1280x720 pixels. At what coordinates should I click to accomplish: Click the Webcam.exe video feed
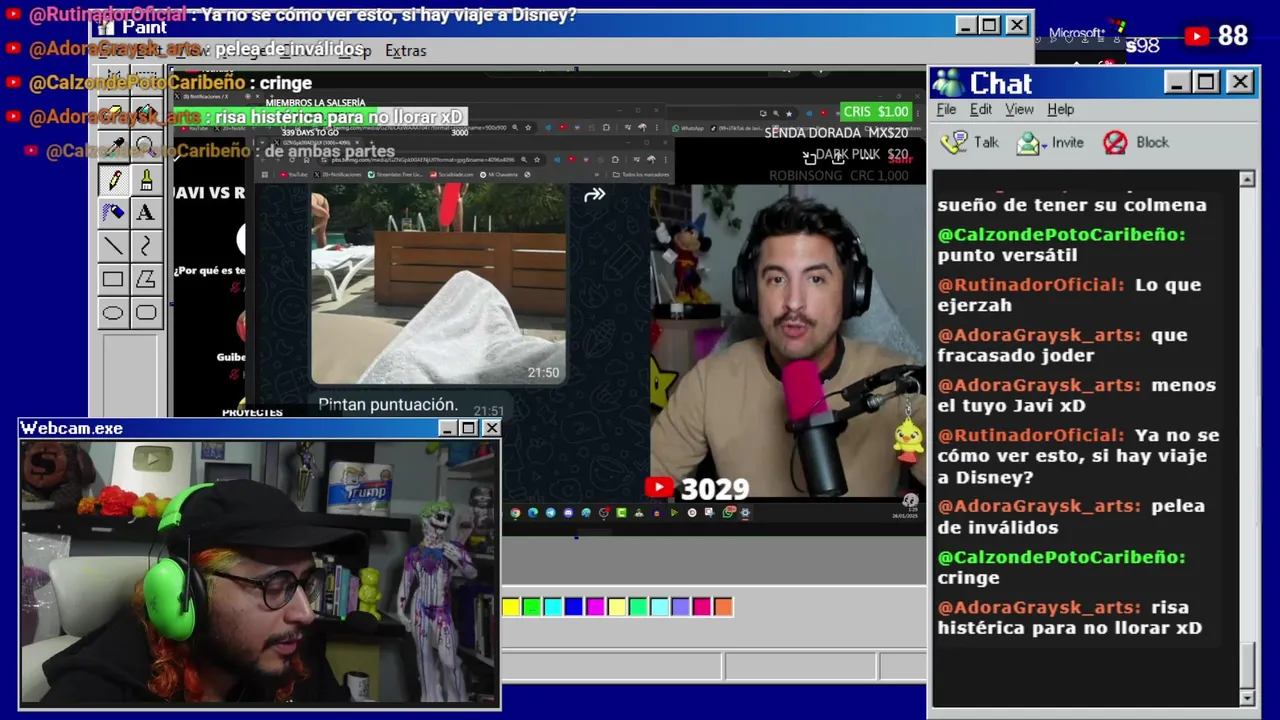[260, 572]
